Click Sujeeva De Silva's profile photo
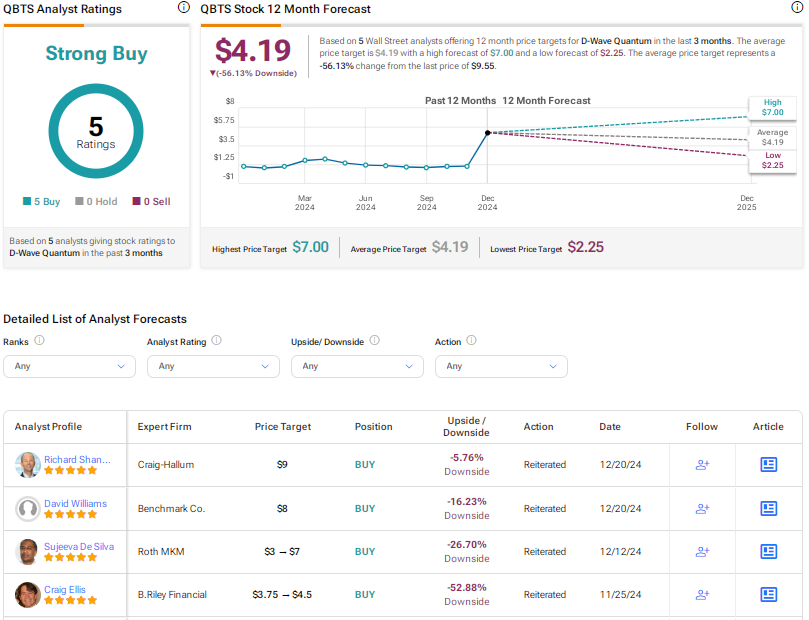 pos(28,551)
